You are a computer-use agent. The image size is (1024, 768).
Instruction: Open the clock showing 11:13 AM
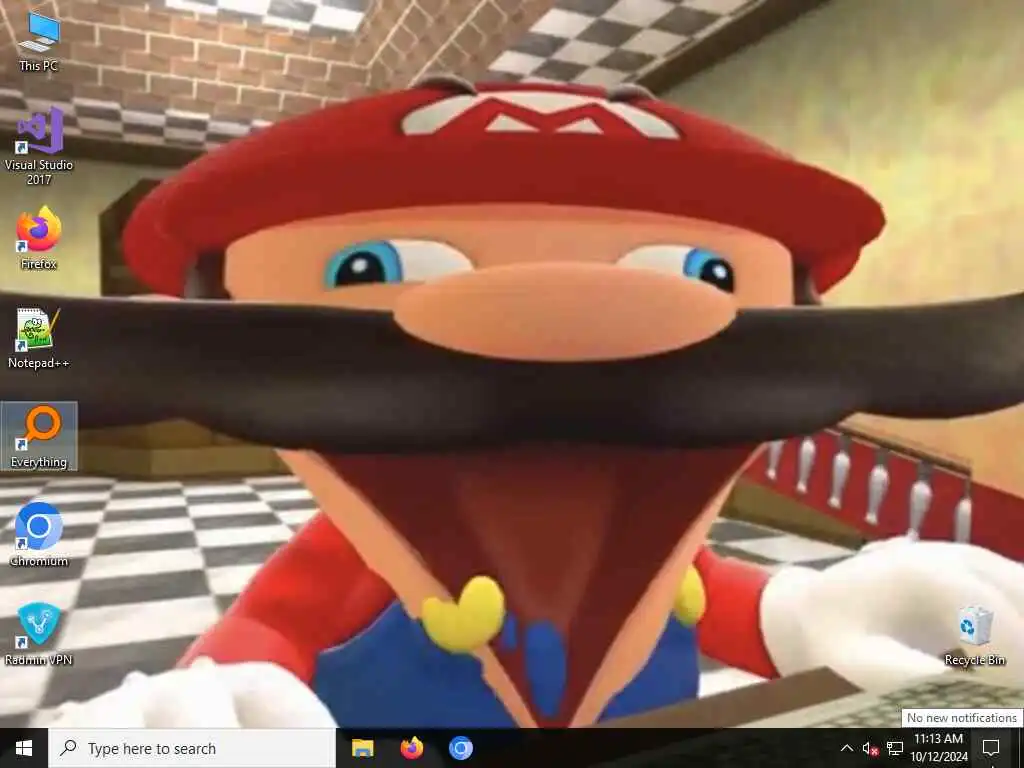(939, 748)
